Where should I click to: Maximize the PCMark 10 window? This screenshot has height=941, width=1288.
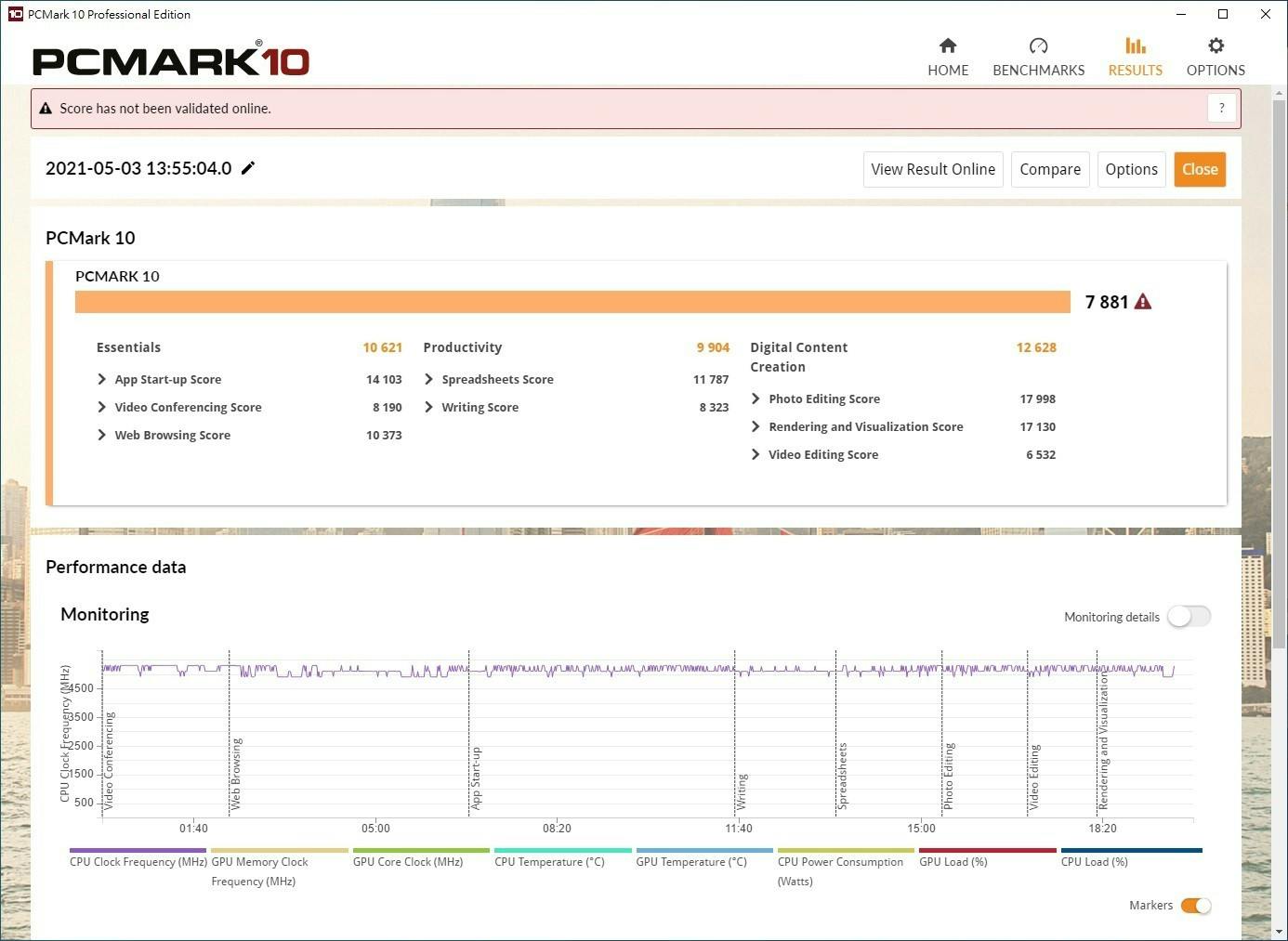[x=1223, y=14]
